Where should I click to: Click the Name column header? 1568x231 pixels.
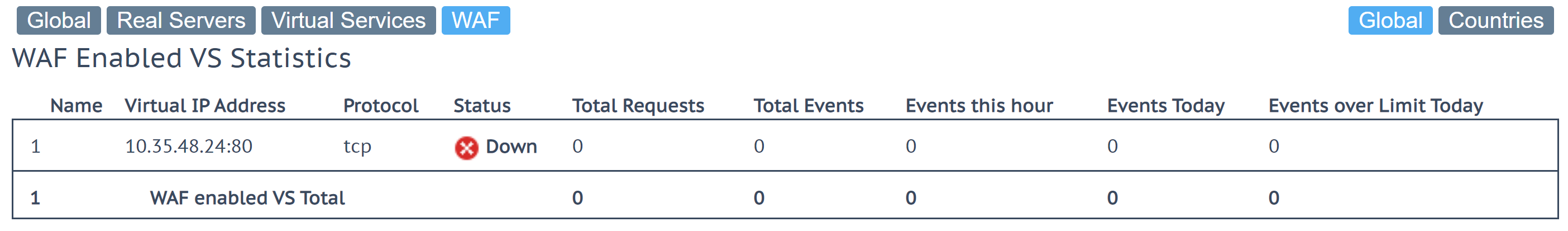click(x=76, y=106)
